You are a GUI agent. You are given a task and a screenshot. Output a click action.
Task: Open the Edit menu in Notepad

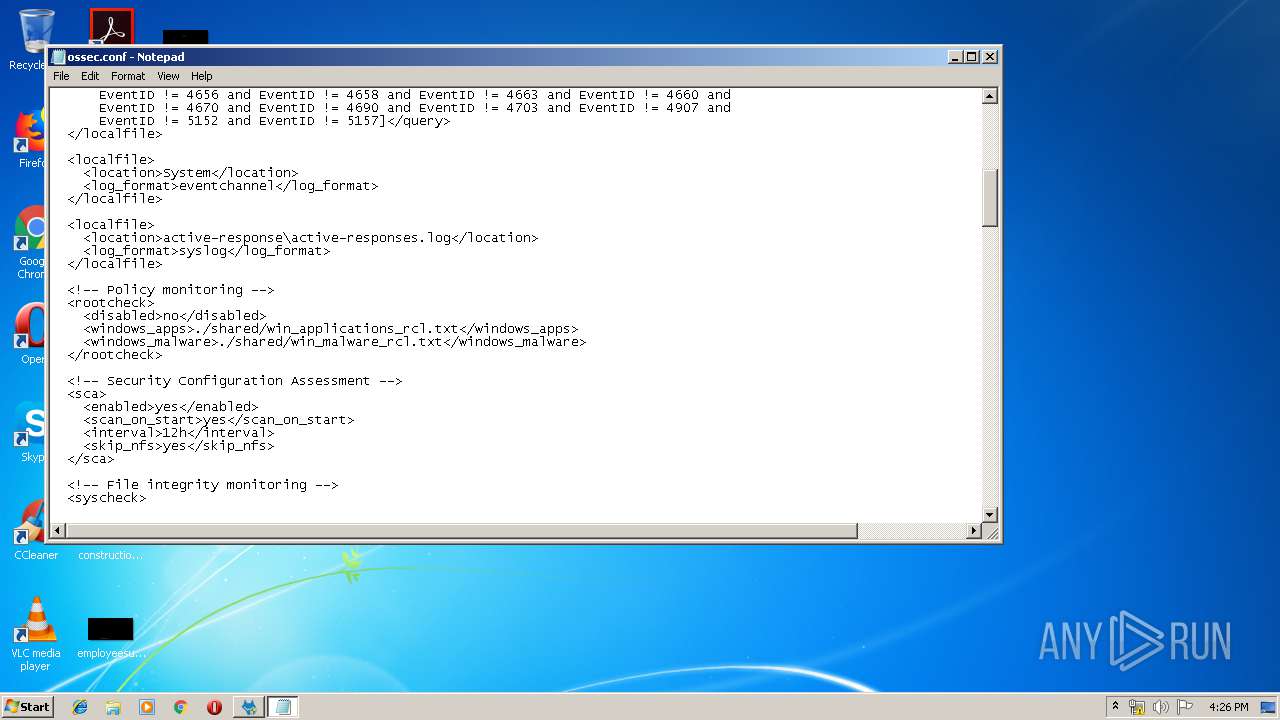click(90, 76)
